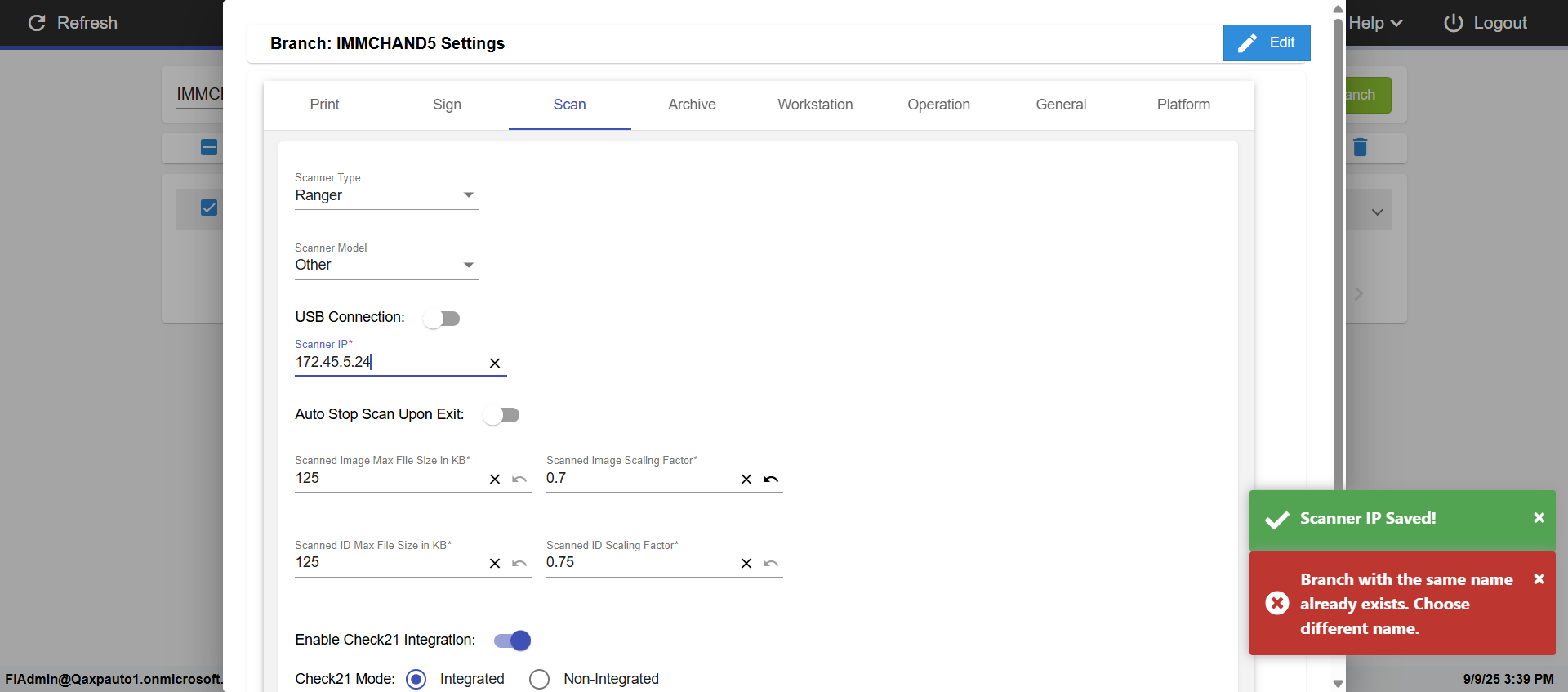The height and width of the screenshot is (692, 1568).
Task: Clear the Scanner IP field
Action: [495, 363]
